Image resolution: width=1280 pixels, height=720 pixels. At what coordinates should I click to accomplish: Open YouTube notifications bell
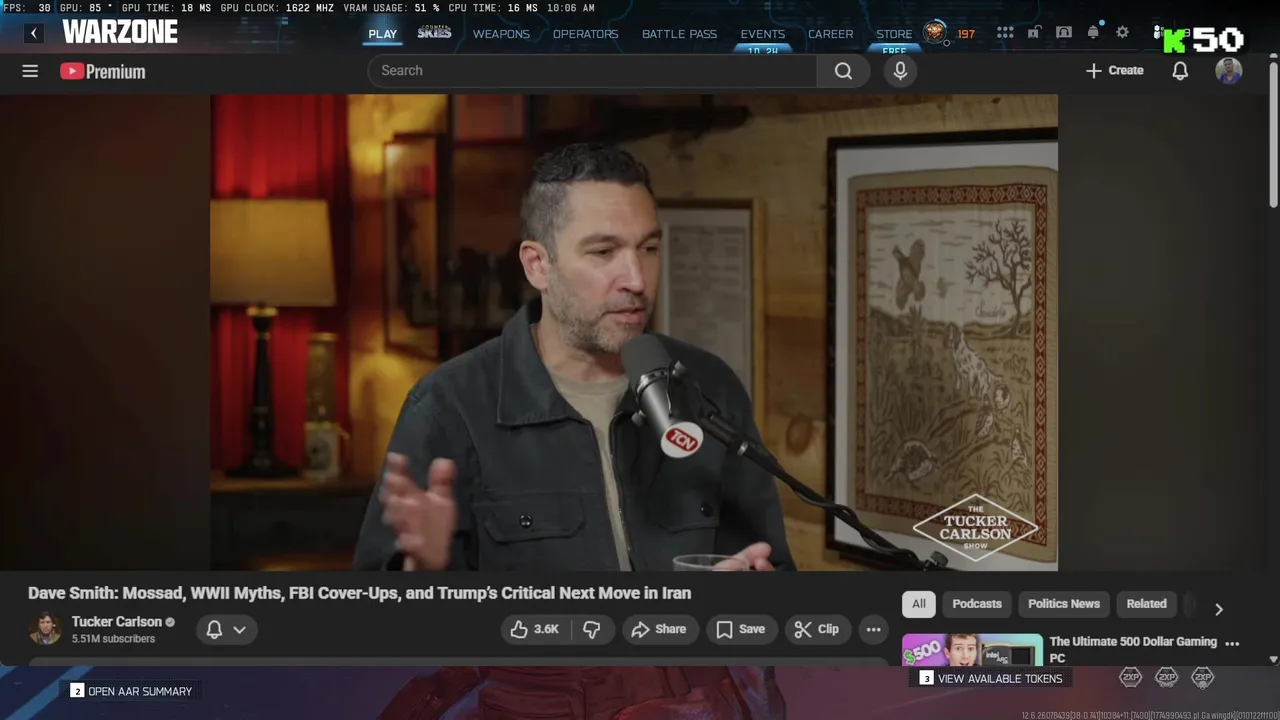[x=1180, y=71]
